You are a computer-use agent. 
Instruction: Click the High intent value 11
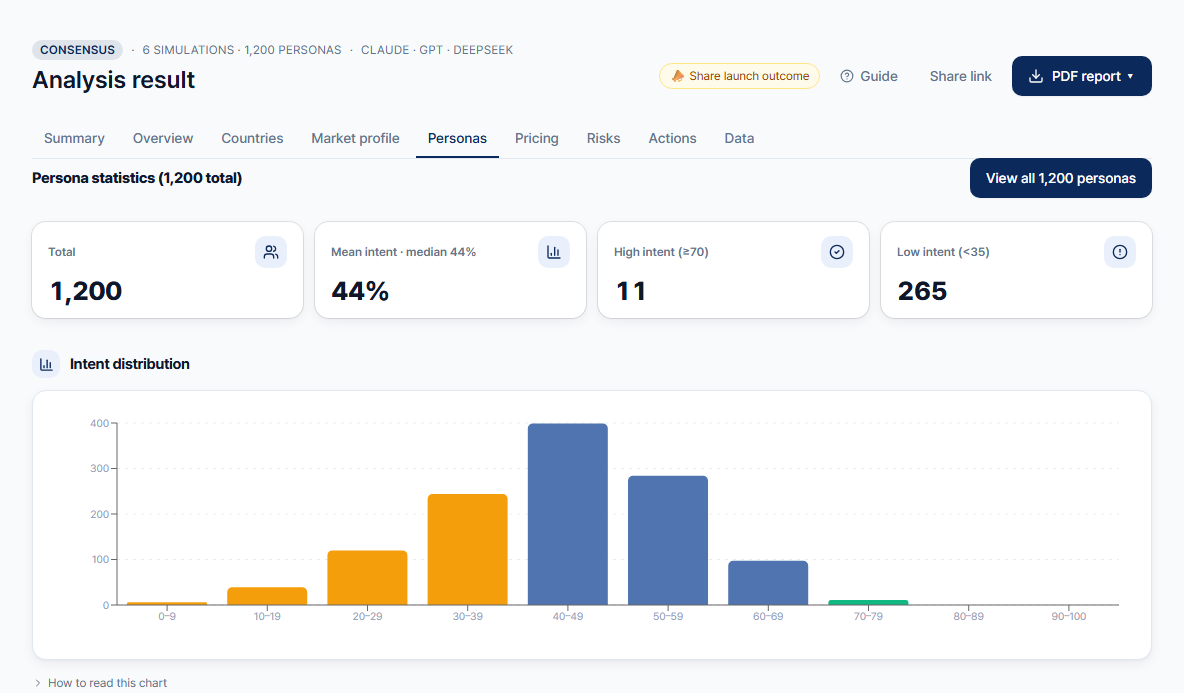point(631,291)
